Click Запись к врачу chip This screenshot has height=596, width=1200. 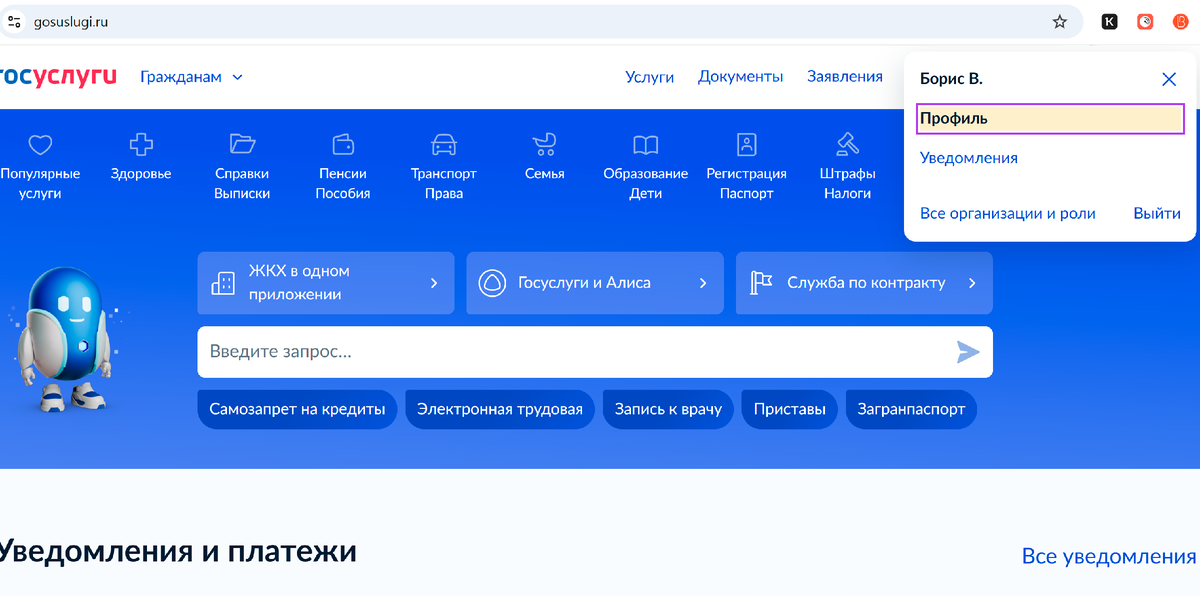point(668,409)
